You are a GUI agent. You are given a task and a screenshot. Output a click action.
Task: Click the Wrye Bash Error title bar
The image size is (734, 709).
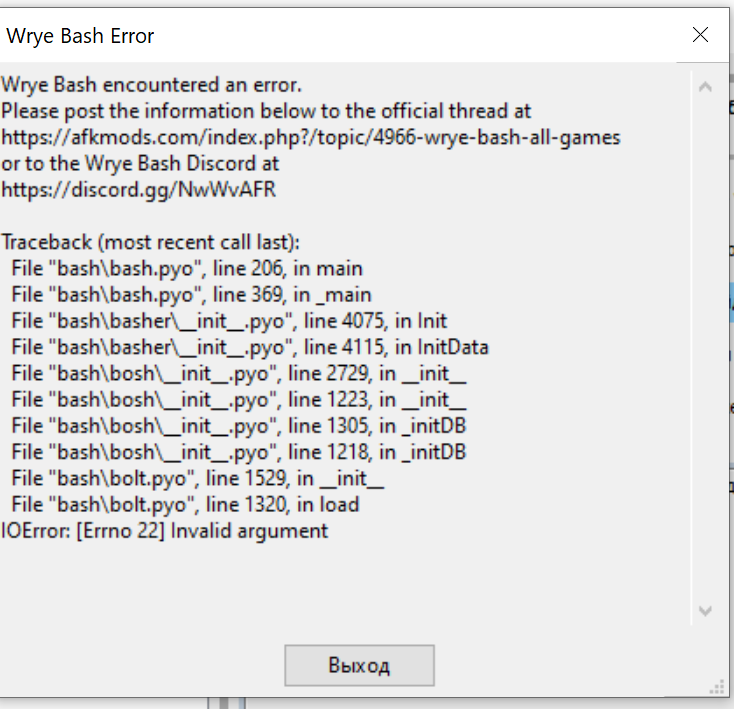(300, 35)
